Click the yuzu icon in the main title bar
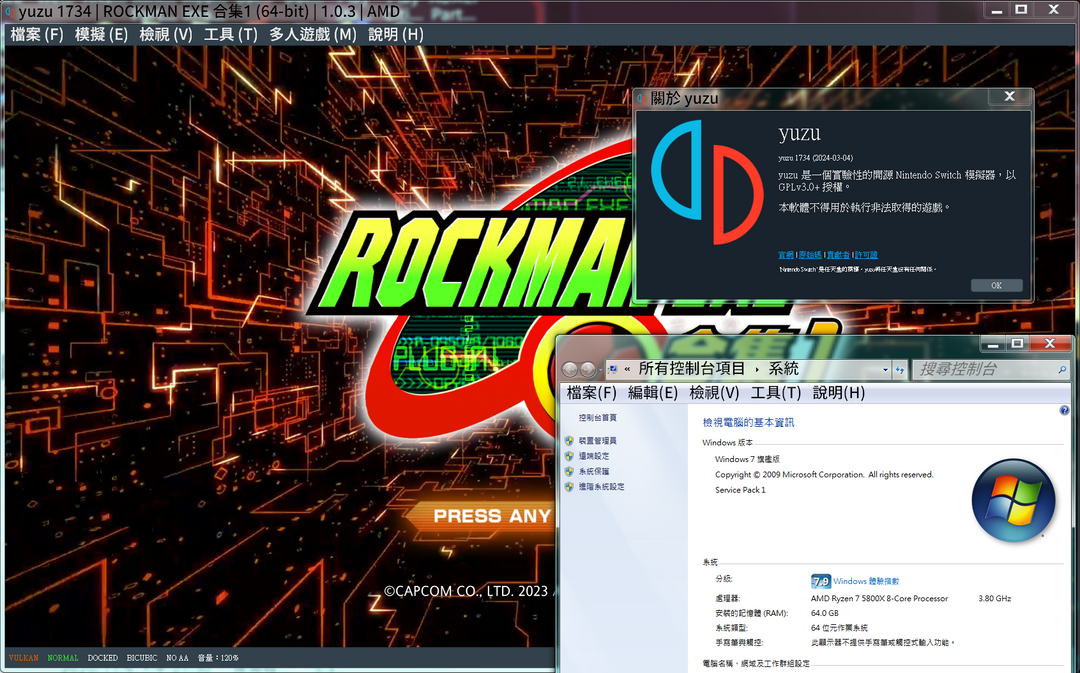Screen dimensions: 1080x673 (10, 12)
